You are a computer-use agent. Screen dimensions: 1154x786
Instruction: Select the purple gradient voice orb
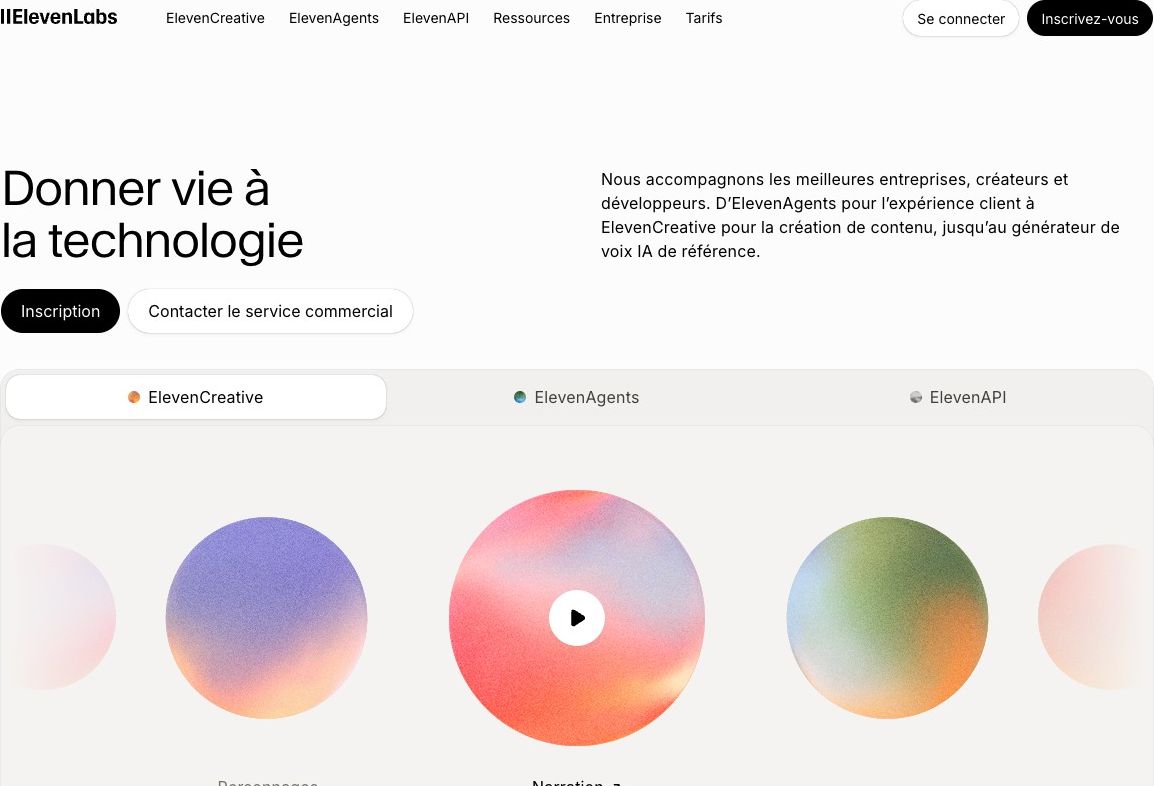click(266, 617)
